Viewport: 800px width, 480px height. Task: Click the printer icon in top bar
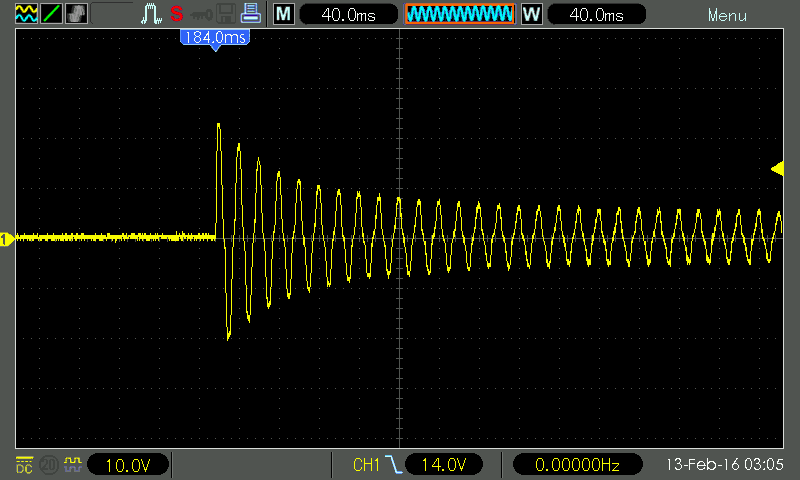[251, 14]
